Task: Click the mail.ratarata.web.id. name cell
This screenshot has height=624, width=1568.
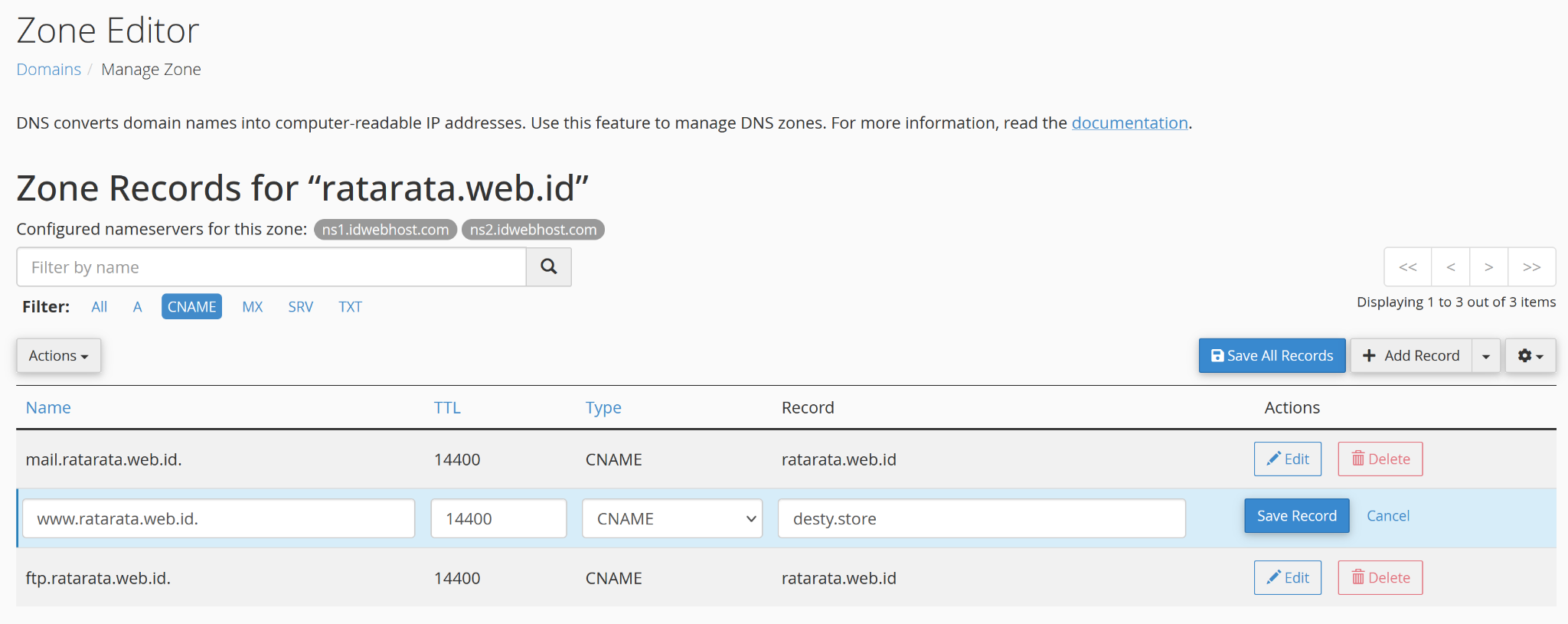Action: (104, 459)
